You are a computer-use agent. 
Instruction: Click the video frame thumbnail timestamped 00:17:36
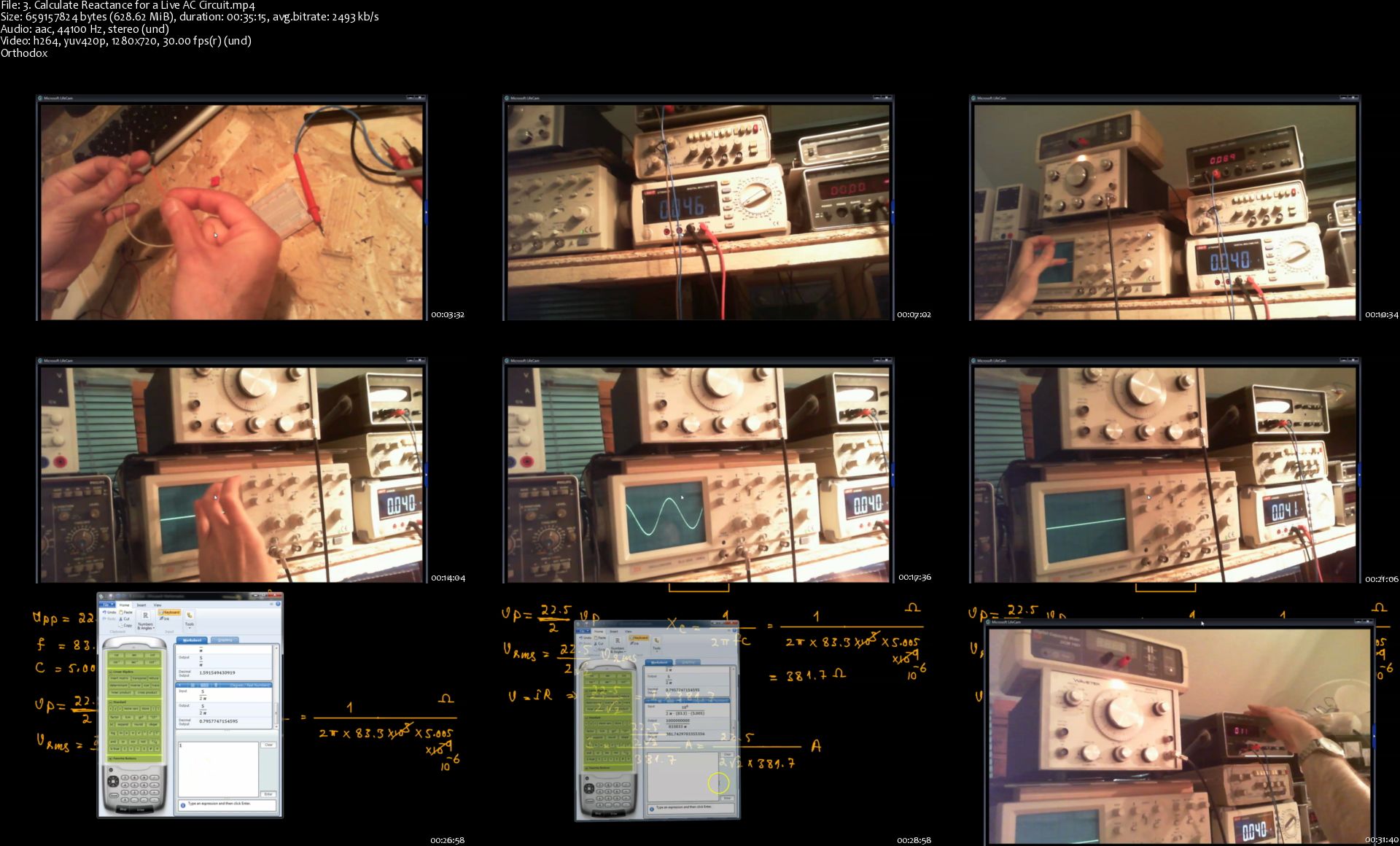coord(698,473)
